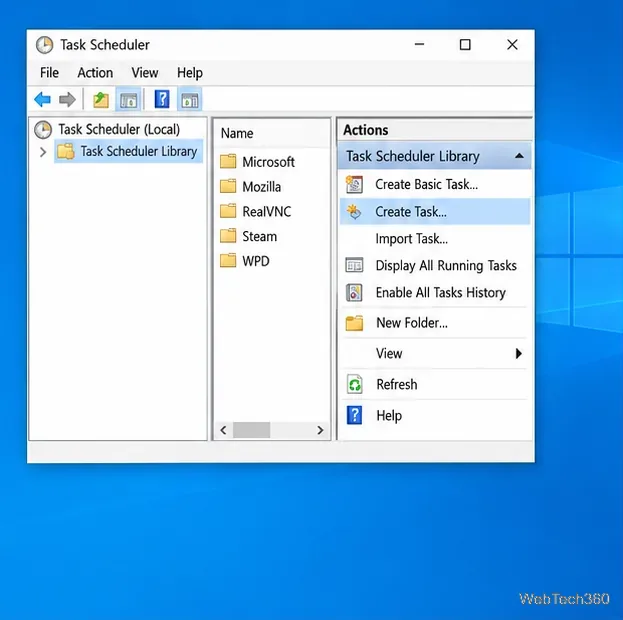This screenshot has width=623, height=620.
Task: Select Task Scheduler Library tree item
Action: pos(139,151)
